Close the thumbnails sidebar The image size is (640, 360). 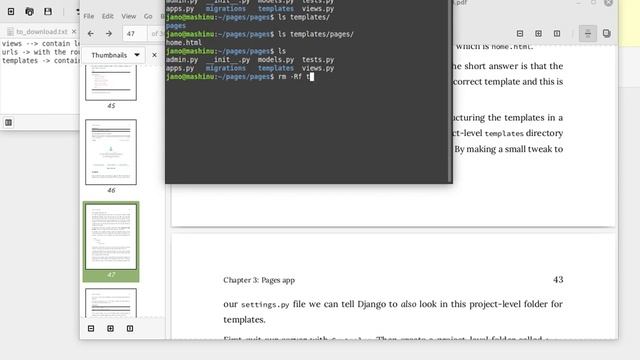tap(154, 55)
